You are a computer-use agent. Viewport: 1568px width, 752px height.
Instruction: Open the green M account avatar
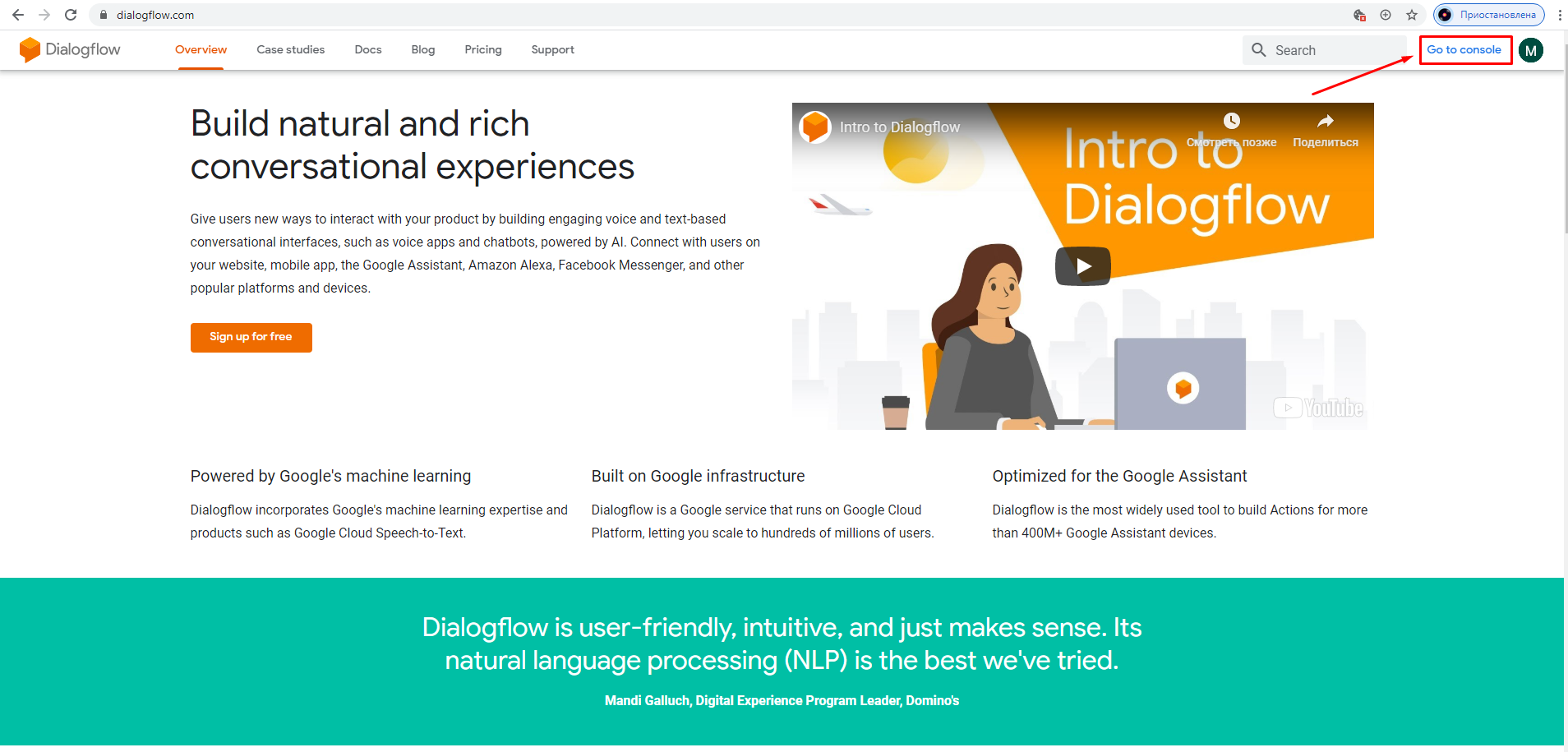click(x=1531, y=50)
